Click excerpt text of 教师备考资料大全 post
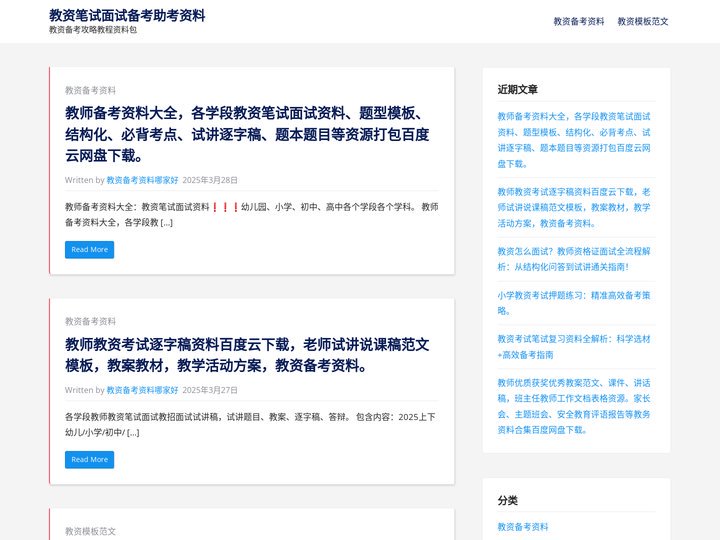 [252, 214]
